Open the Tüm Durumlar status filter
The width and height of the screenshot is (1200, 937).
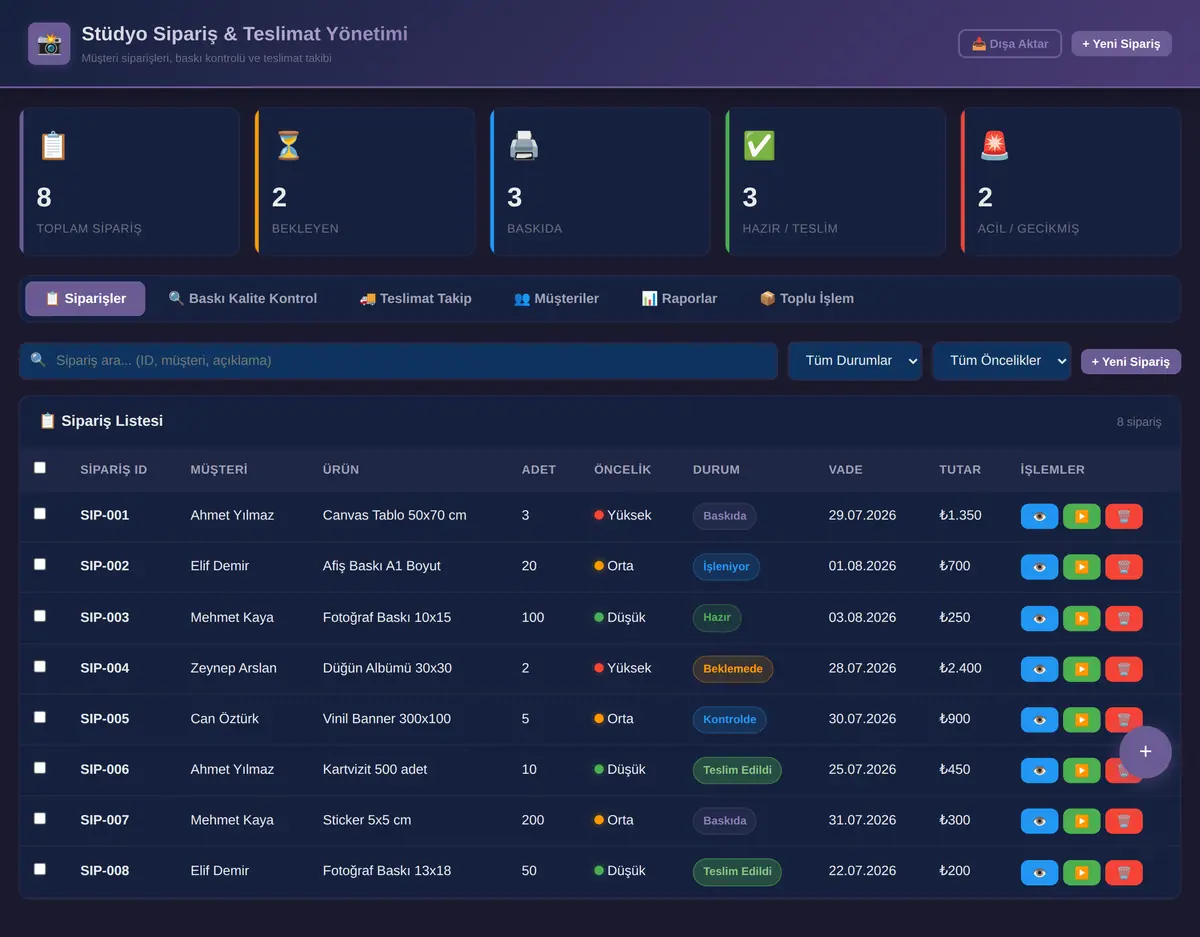coord(855,361)
